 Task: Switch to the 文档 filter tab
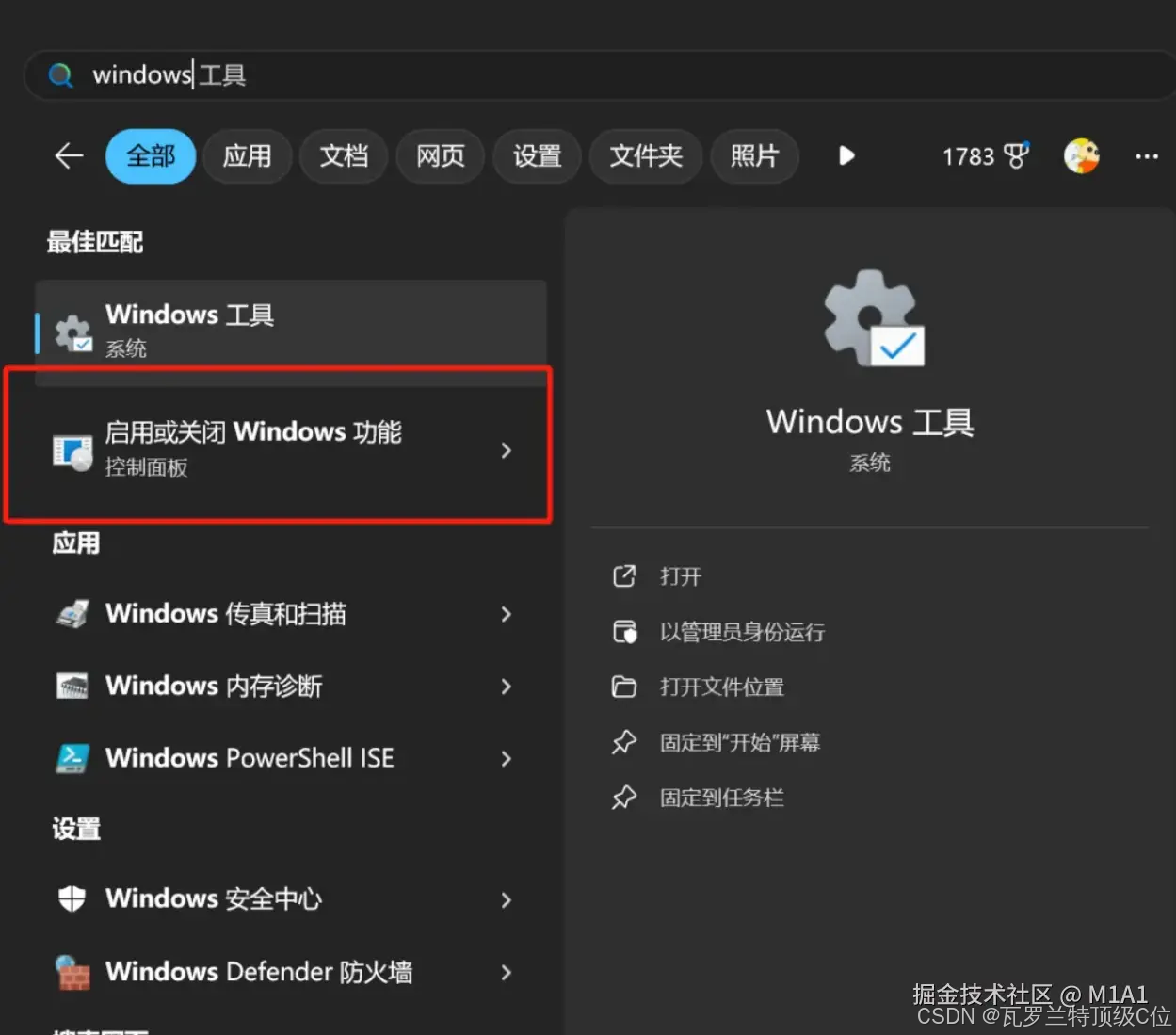click(344, 155)
